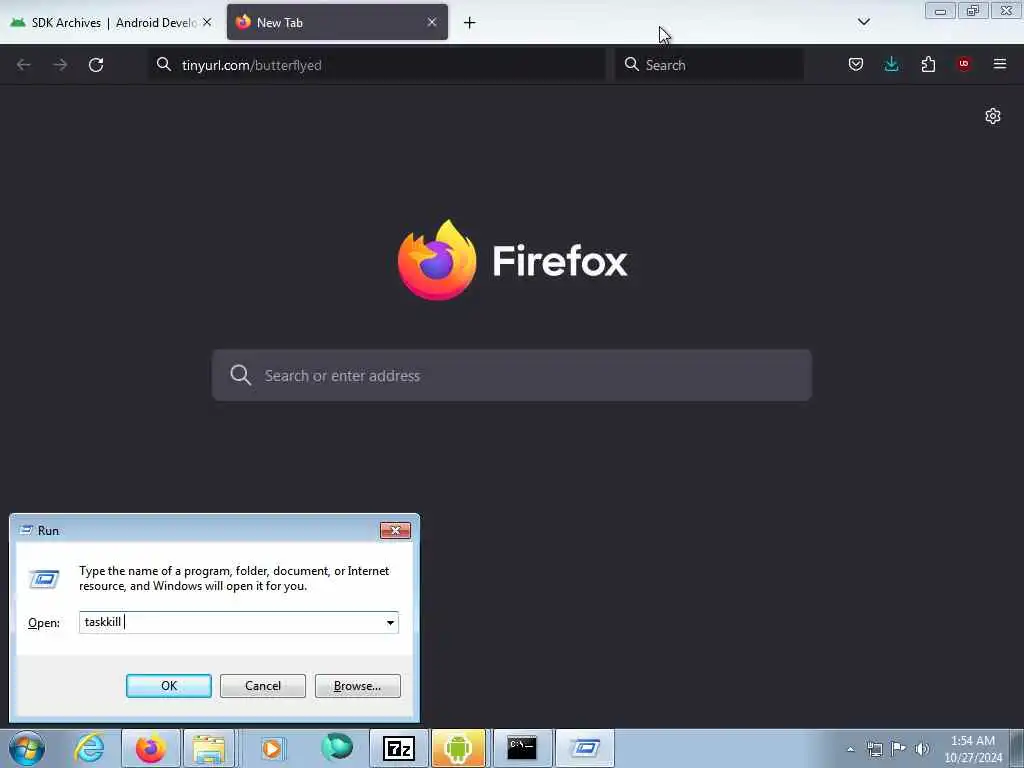The width and height of the screenshot is (1024, 768).
Task: Launch Internet Explorer from taskbar
Action: pos(89,748)
